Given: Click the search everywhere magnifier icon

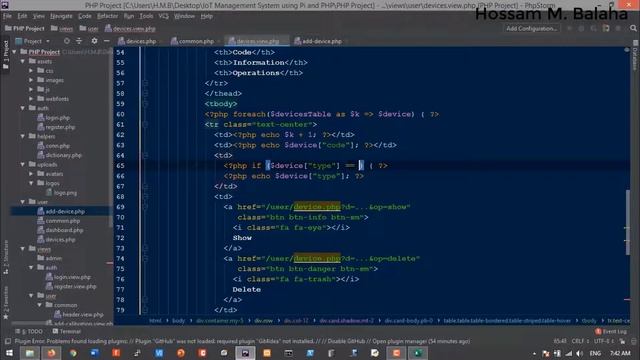Looking at the screenshot, I should tap(633, 29).
